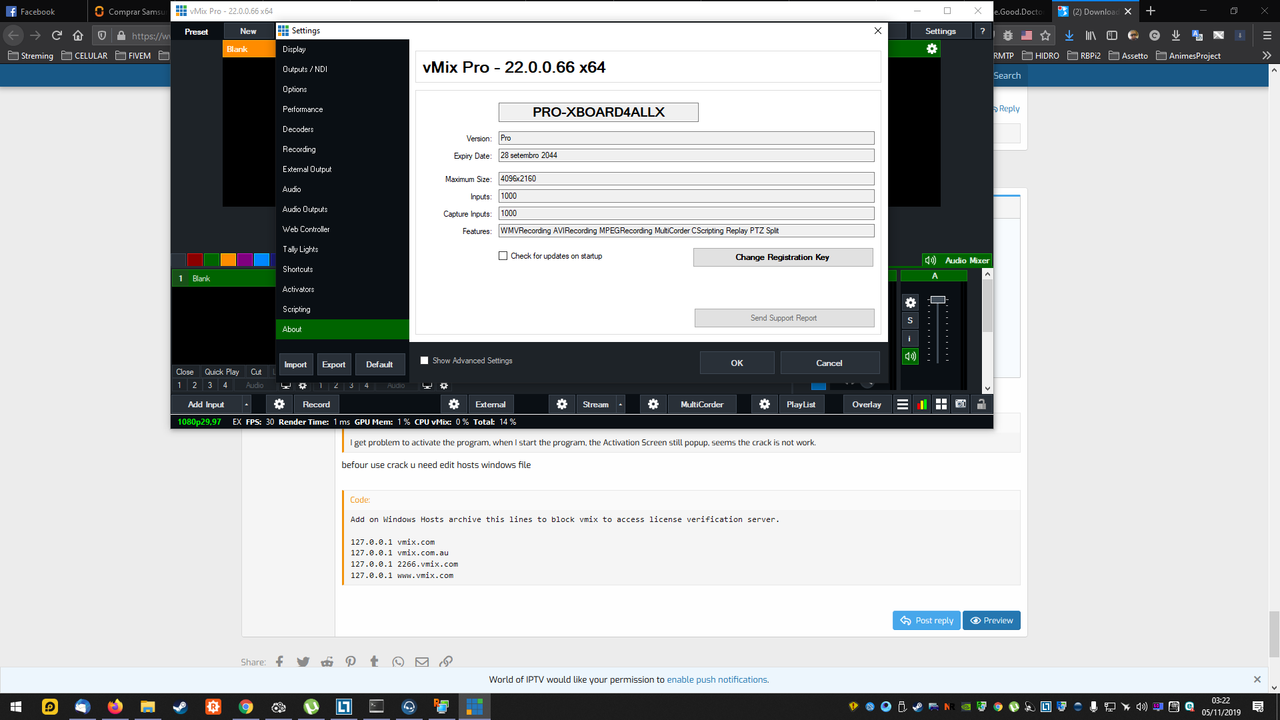The height and width of the screenshot is (720, 1280).
Task: Open the Outputs / NDI settings section
Action: pyautogui.click(x=343, y=69)
